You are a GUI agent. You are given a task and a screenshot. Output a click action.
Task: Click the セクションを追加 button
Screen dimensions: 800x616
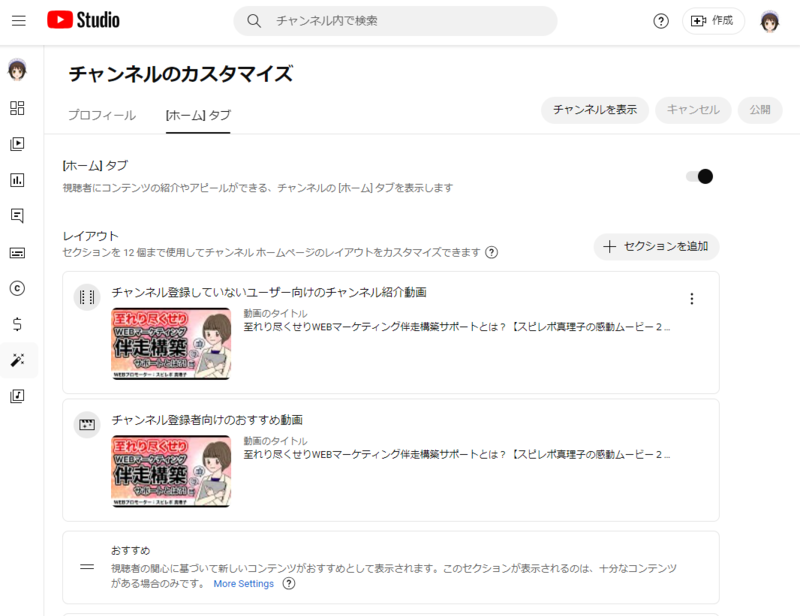656,246
